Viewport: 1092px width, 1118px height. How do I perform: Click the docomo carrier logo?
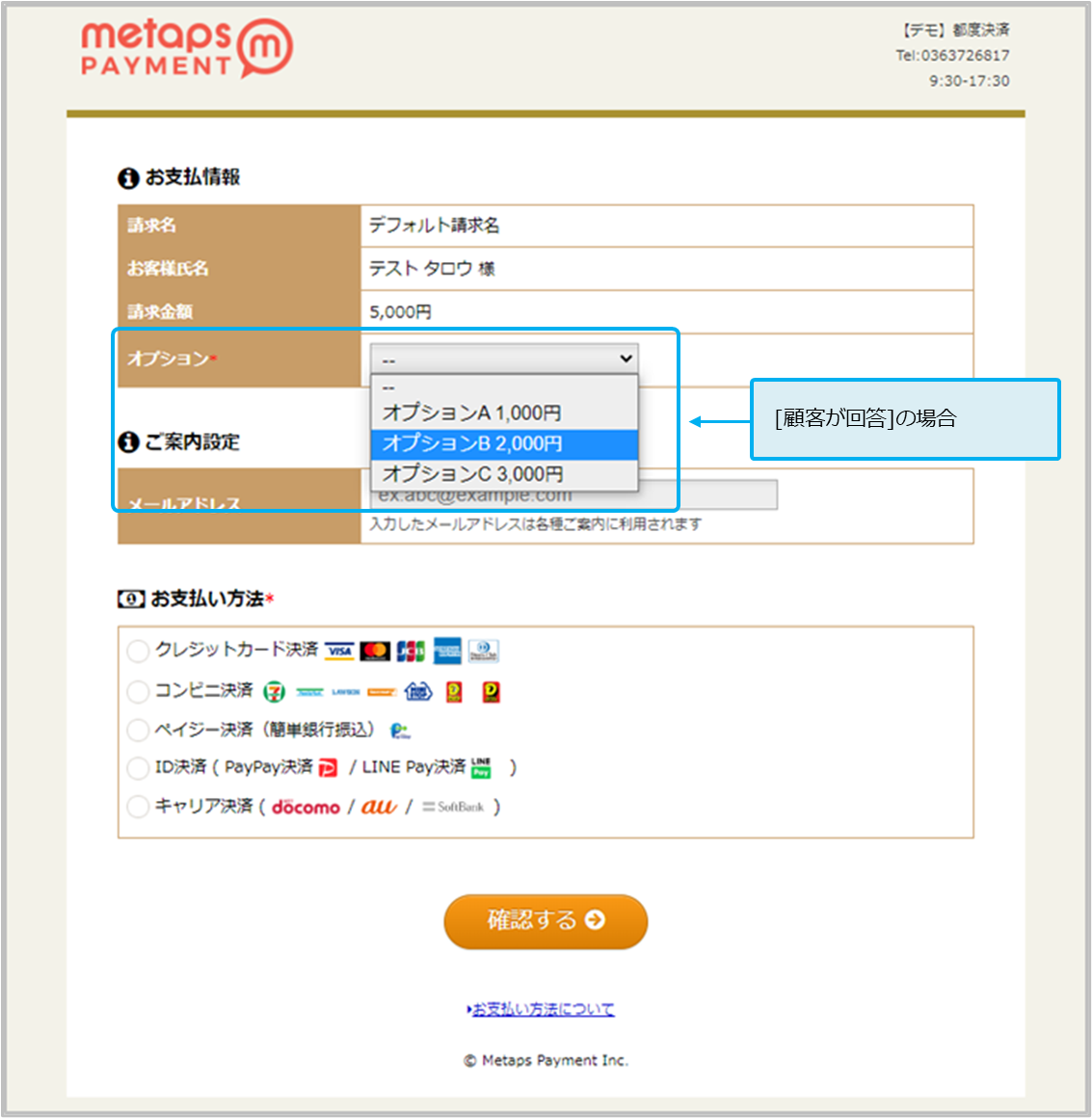(x=306, y=807)
